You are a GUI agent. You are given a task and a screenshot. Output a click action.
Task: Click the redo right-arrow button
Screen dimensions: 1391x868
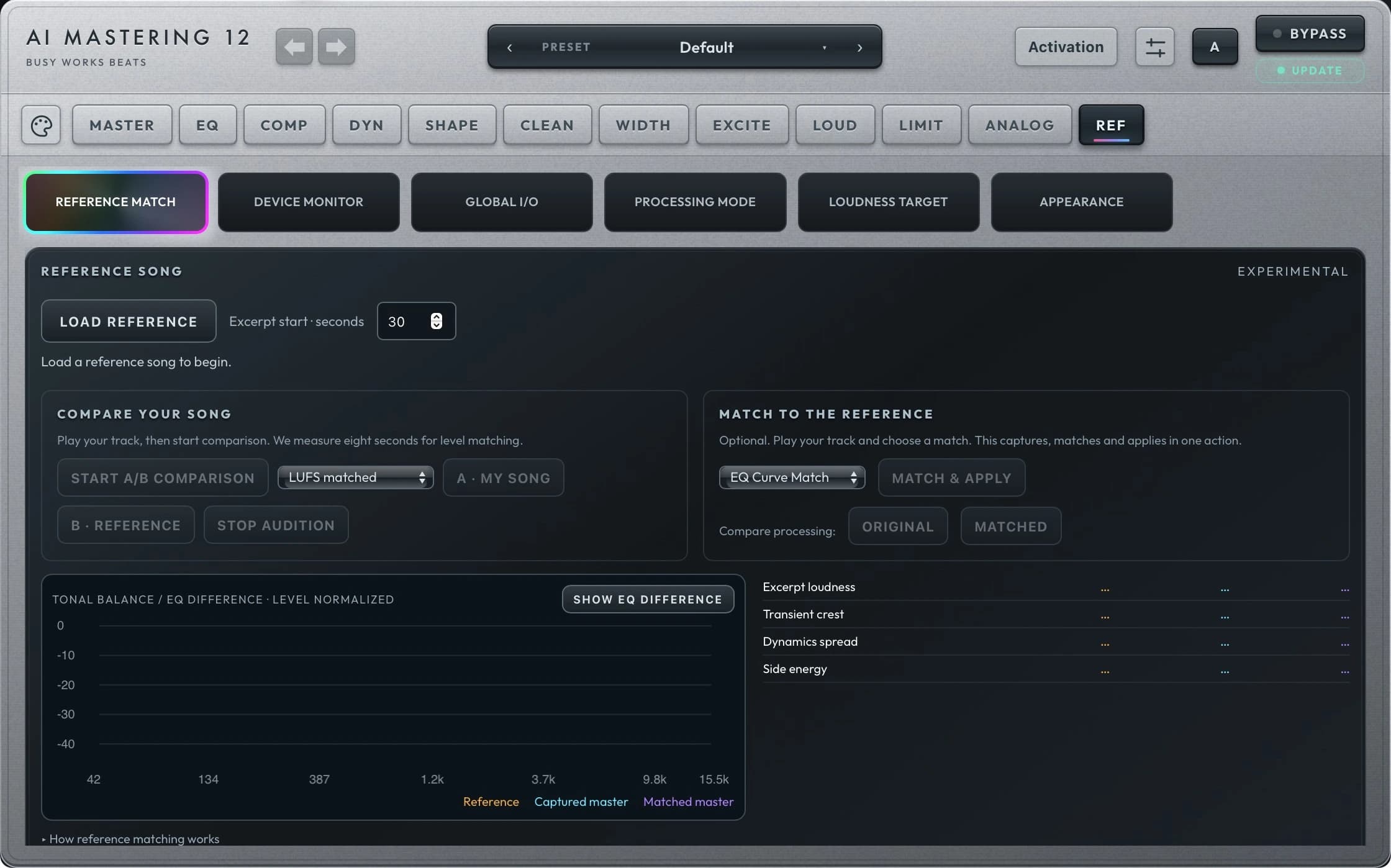click(x=337, y=47)
